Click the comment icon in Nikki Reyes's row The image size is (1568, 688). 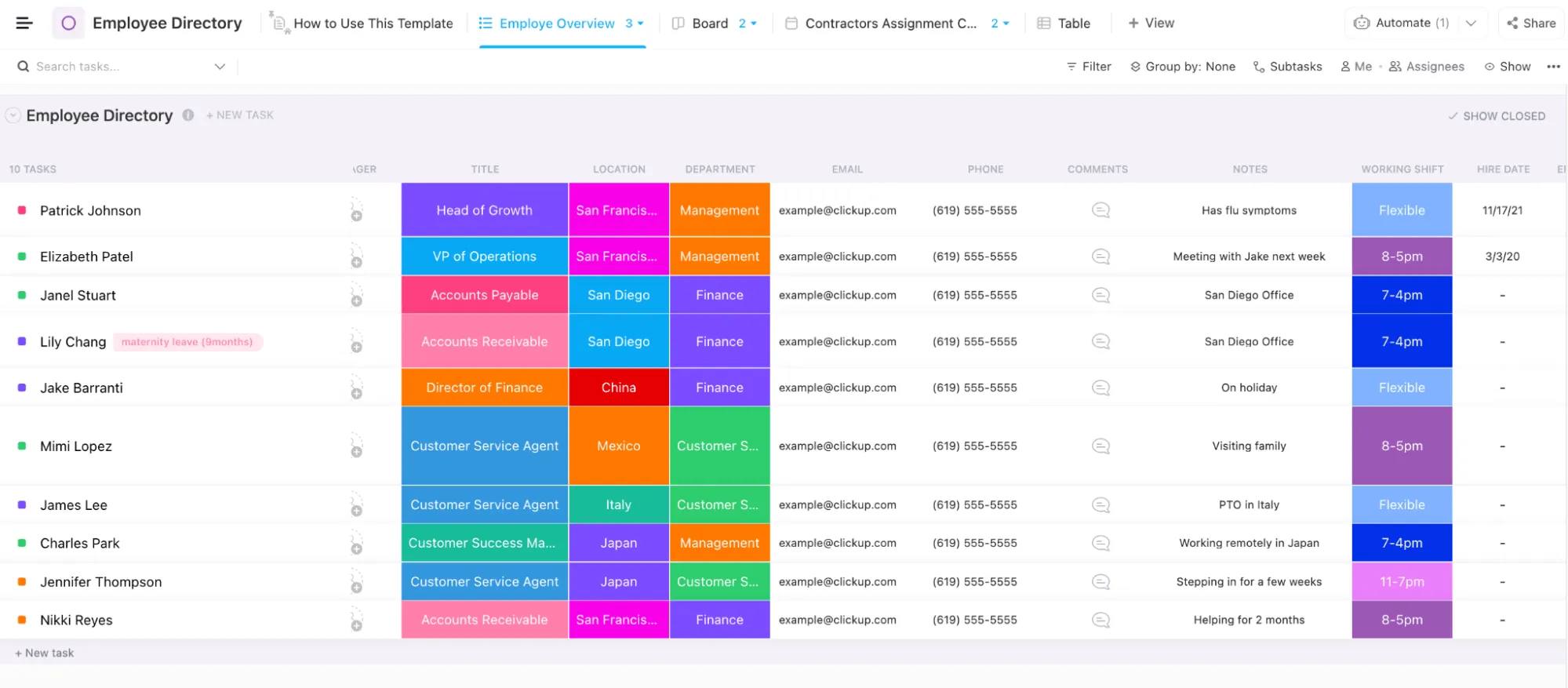pyautogui.click(x=1101, y=620)
